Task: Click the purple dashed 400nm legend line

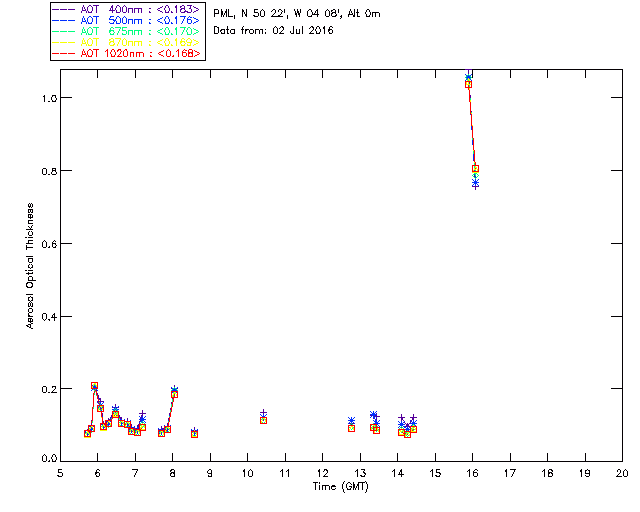Action: (64, 9)
